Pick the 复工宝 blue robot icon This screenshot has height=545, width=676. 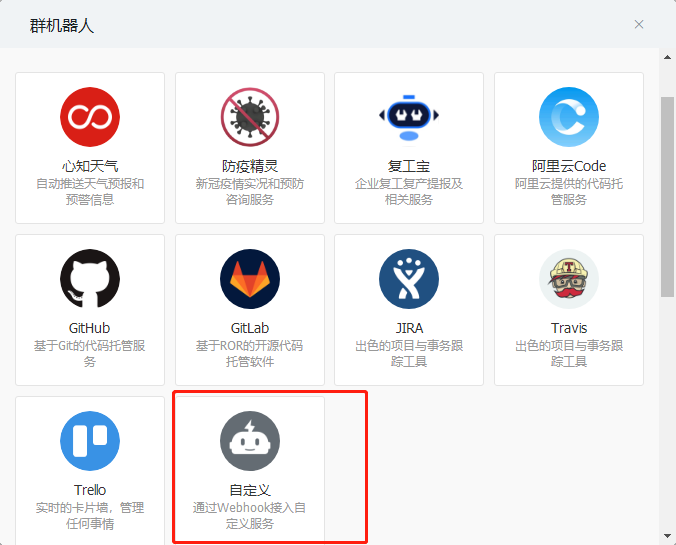(409, 117)
